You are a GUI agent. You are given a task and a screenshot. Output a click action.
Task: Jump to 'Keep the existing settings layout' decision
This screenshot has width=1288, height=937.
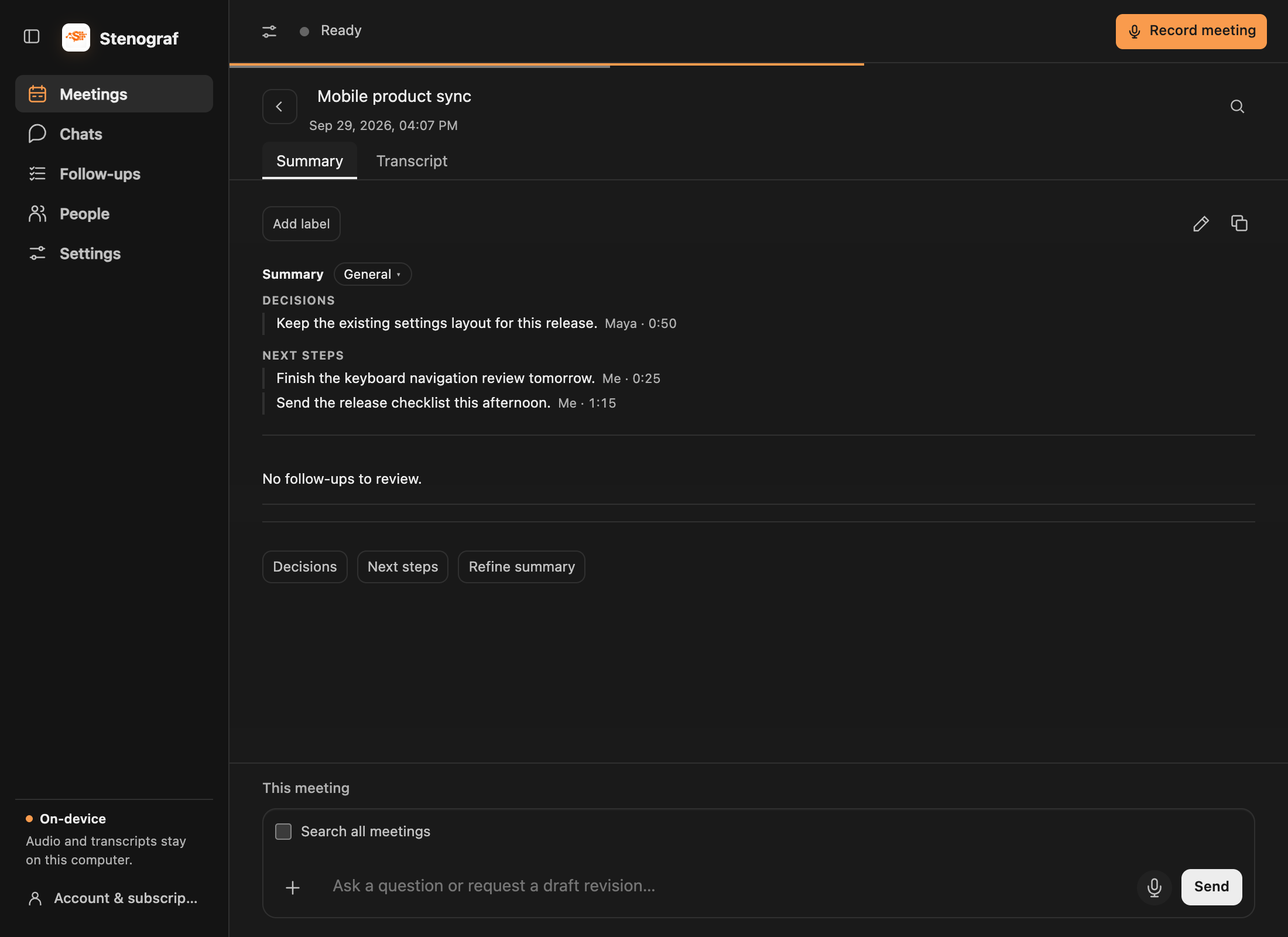(x=437, y=323)
